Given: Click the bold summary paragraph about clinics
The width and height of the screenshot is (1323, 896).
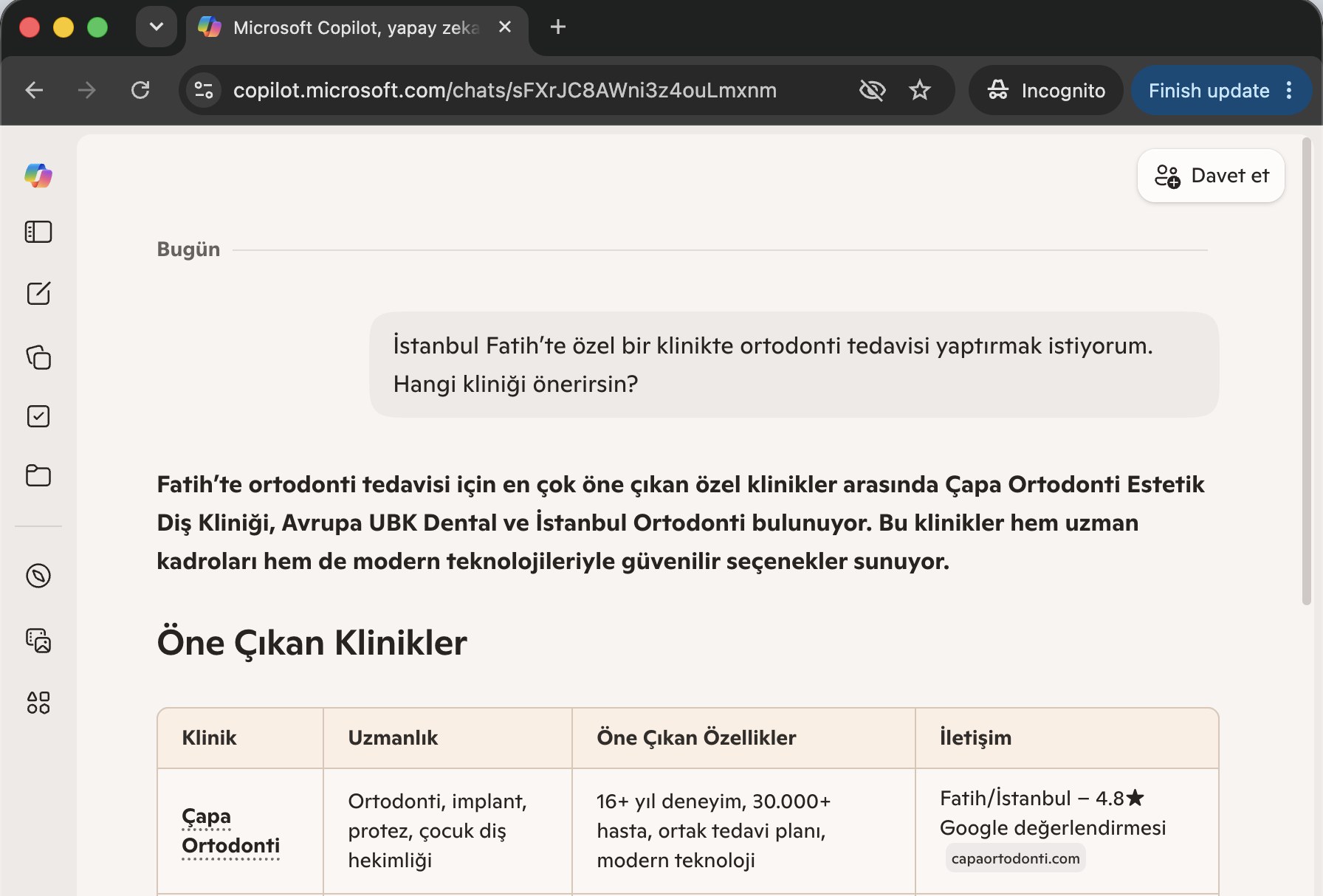Looking at the screenshot, I should (x=681, y=523).
